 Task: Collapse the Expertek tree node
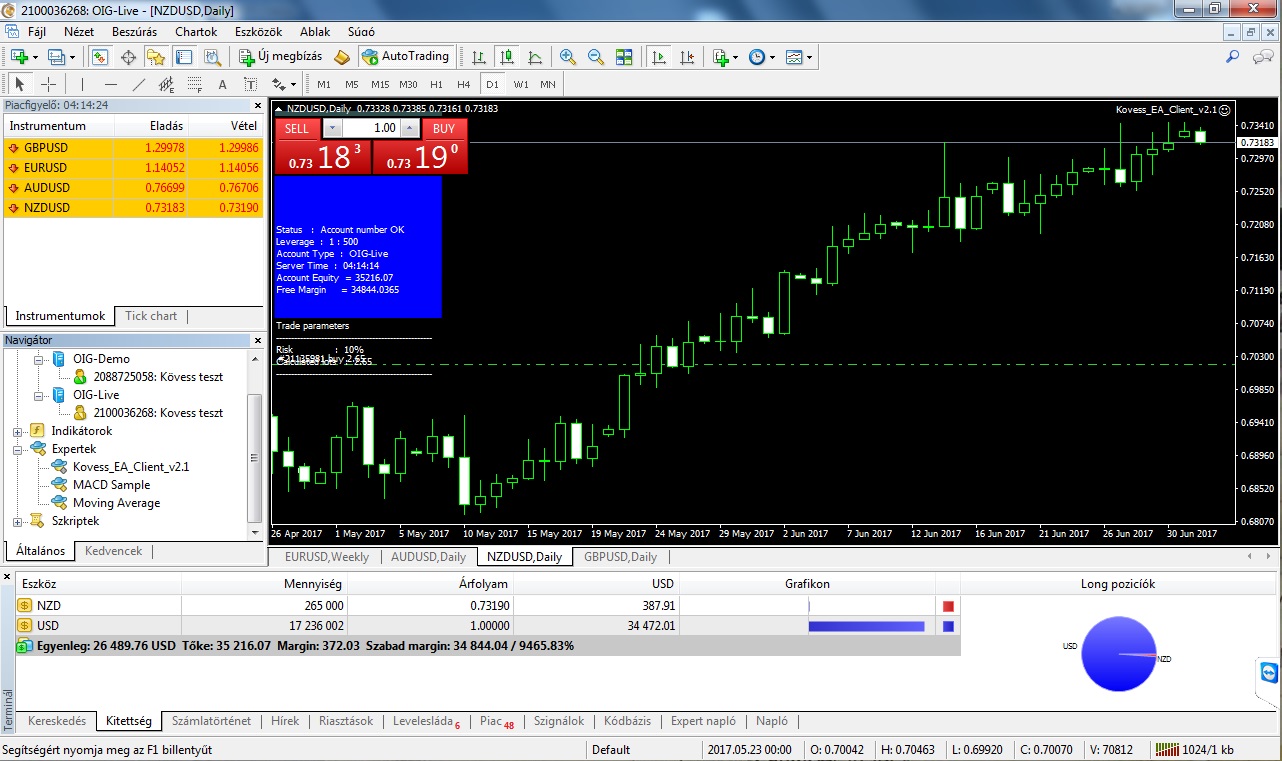17,449
